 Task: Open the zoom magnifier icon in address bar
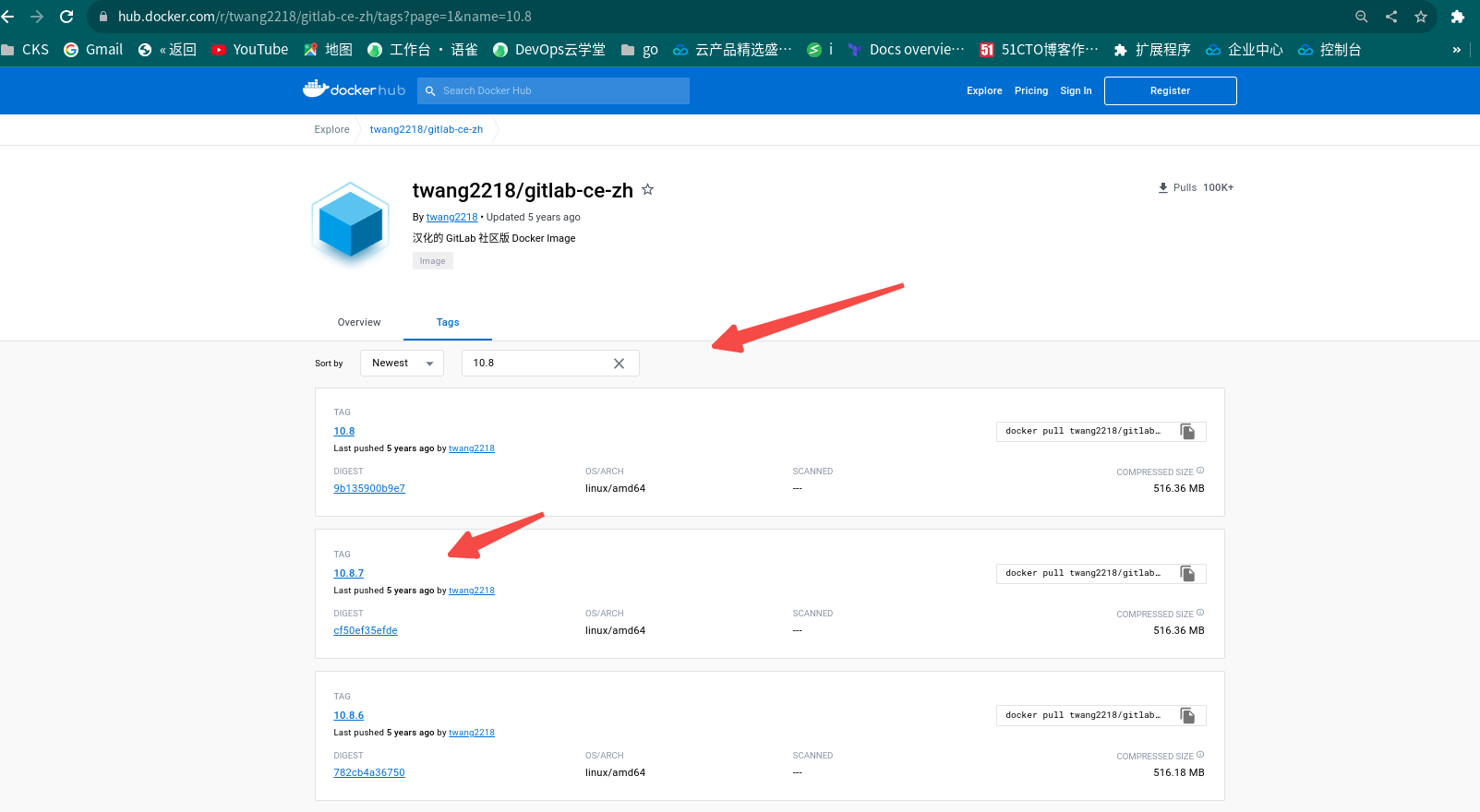[1362, 17]
